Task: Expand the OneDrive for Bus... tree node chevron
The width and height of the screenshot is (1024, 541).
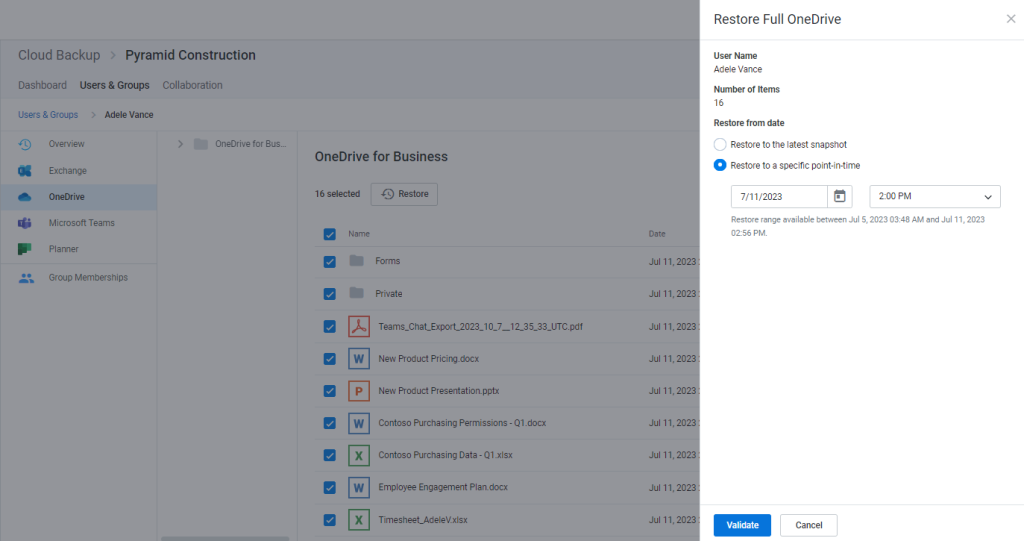Action: 180,144
